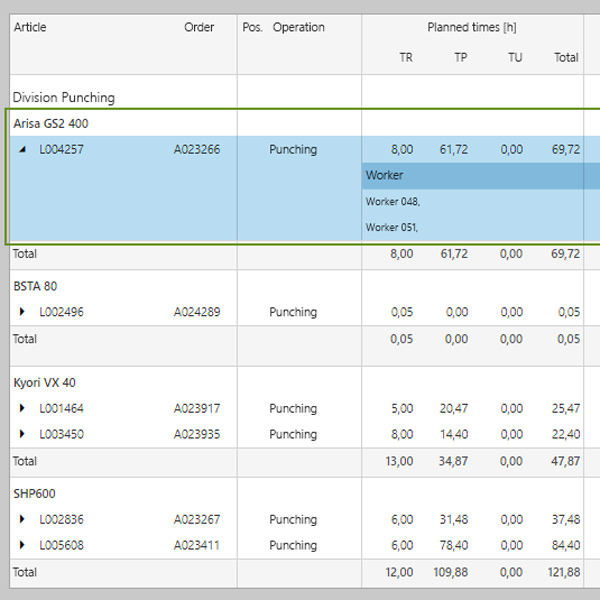Select the Kyori VX 40 group
This screenshot has height=600, width=600.
coord(44,382)
